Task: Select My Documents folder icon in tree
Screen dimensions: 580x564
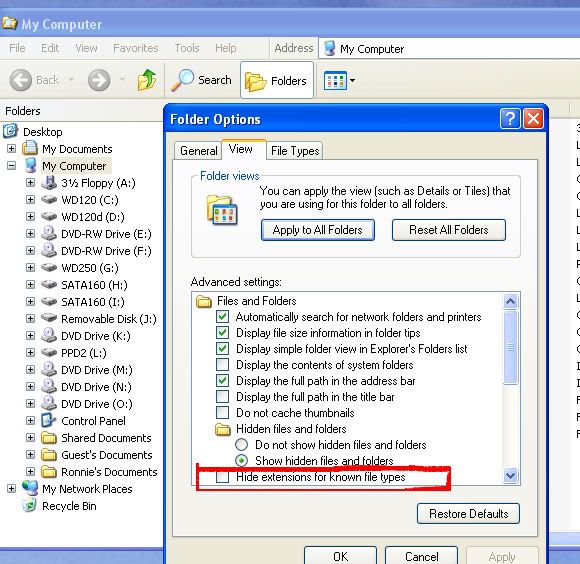Action: click(x=30, y=148)
